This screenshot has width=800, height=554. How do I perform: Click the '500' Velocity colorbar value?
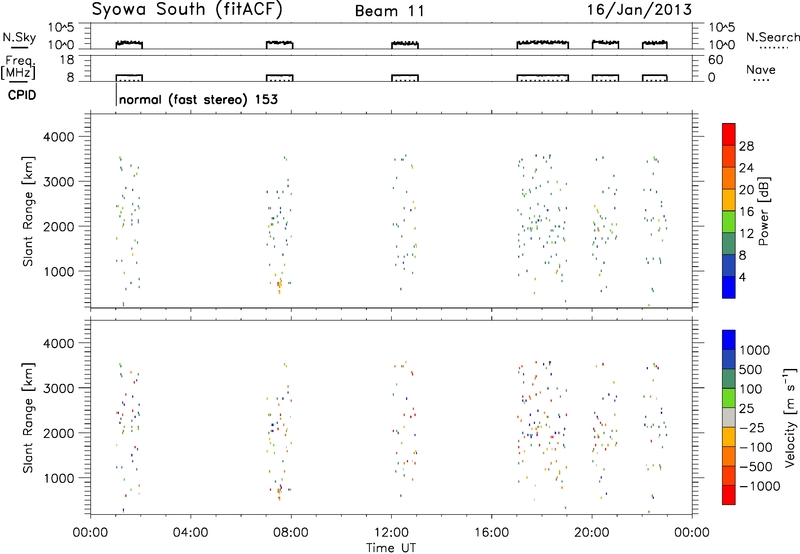click(x=751, y=369)
